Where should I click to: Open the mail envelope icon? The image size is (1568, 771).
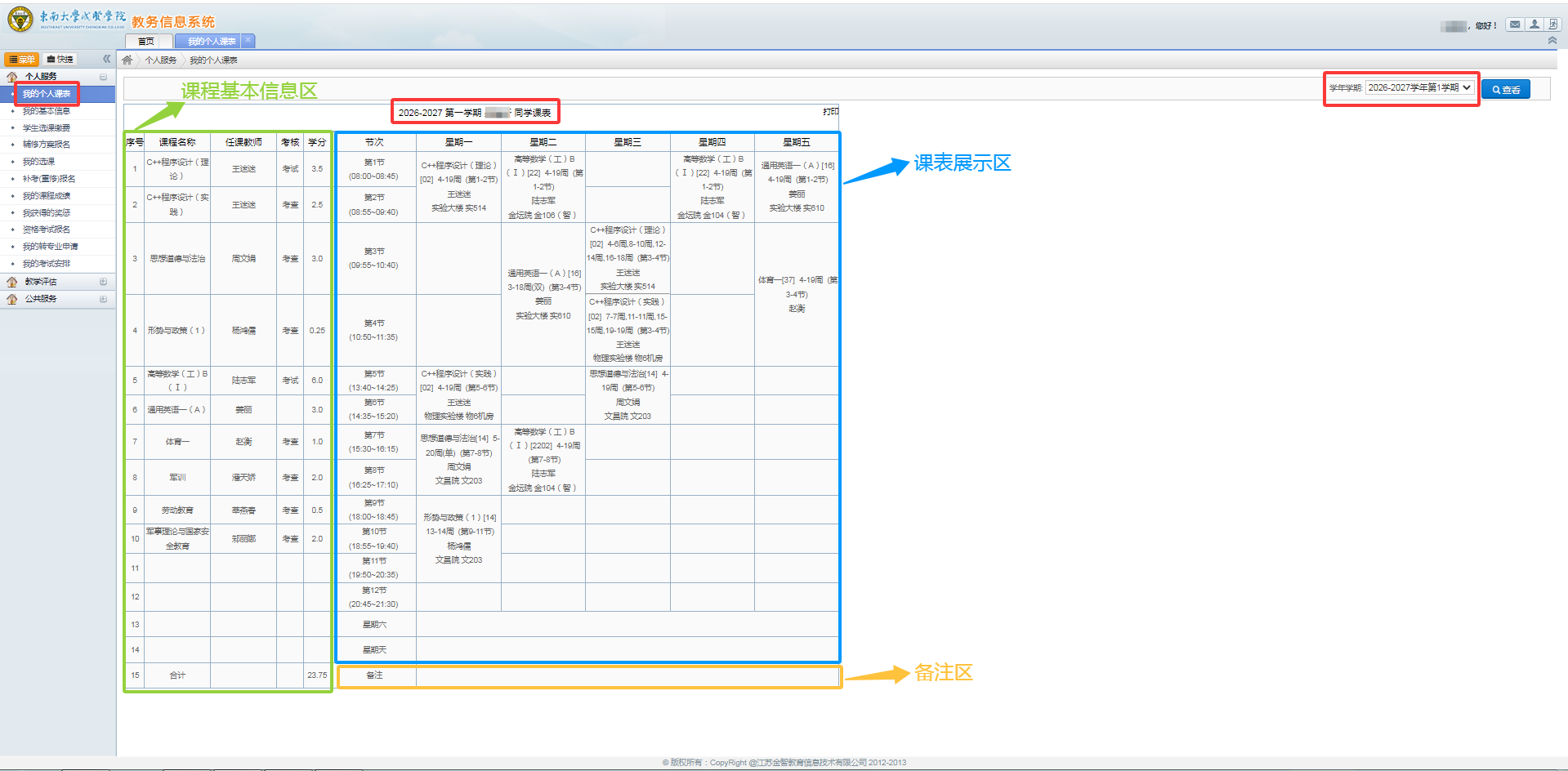[1515, 25]
